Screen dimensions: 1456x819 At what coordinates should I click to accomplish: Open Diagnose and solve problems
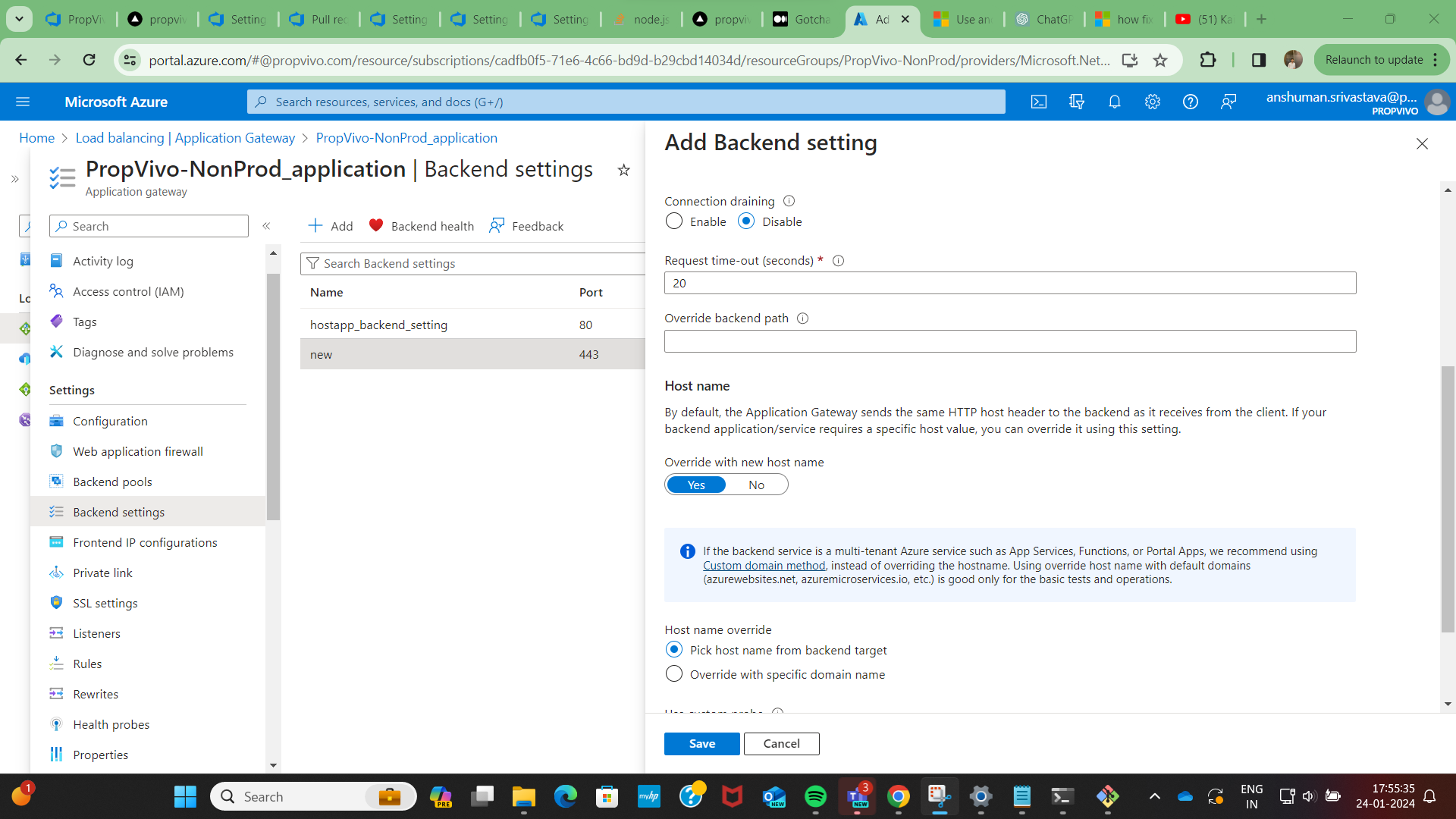coord(153,352)
